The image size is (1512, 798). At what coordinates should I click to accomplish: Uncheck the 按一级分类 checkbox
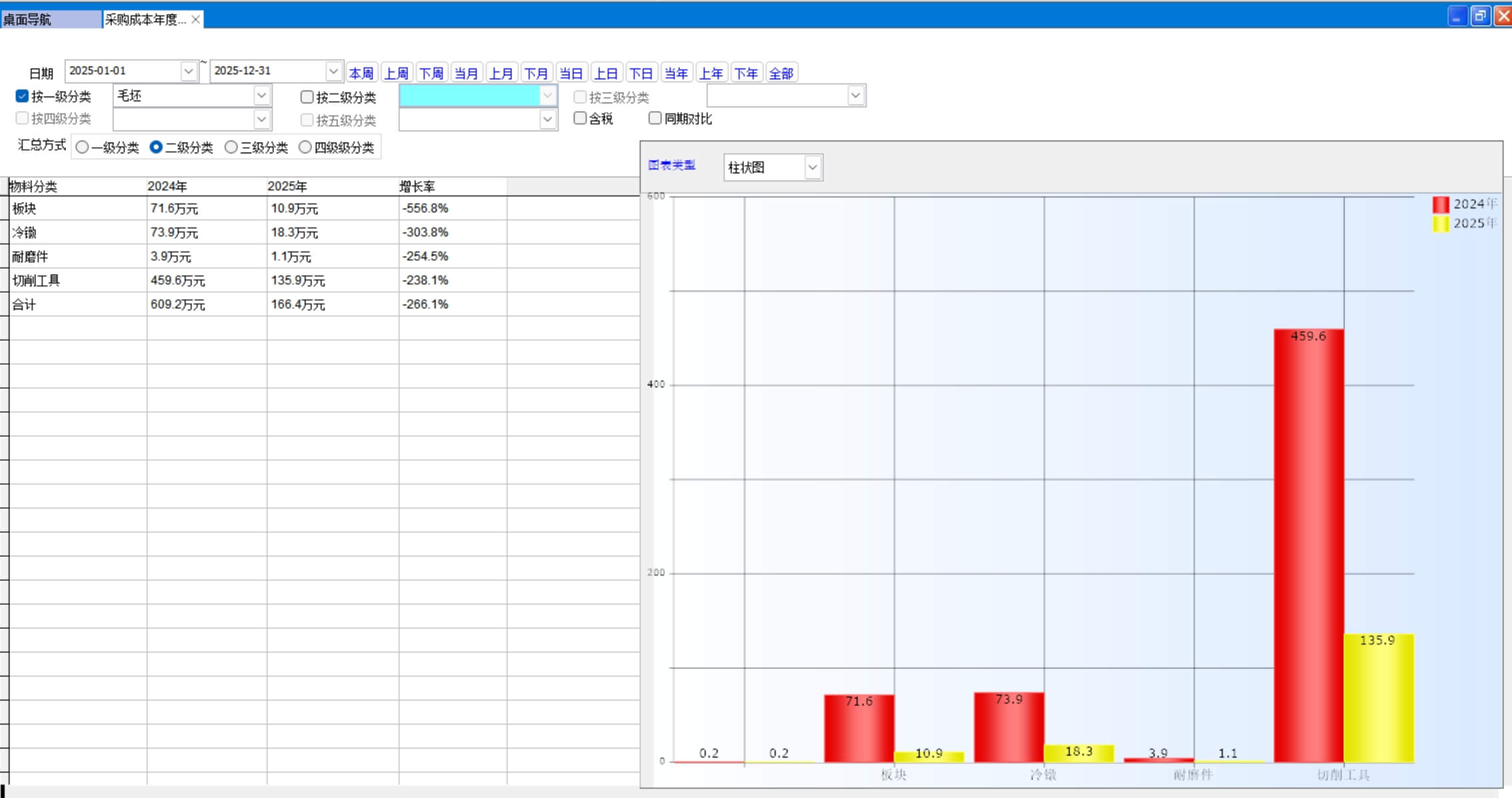click(x=22, y=96)
